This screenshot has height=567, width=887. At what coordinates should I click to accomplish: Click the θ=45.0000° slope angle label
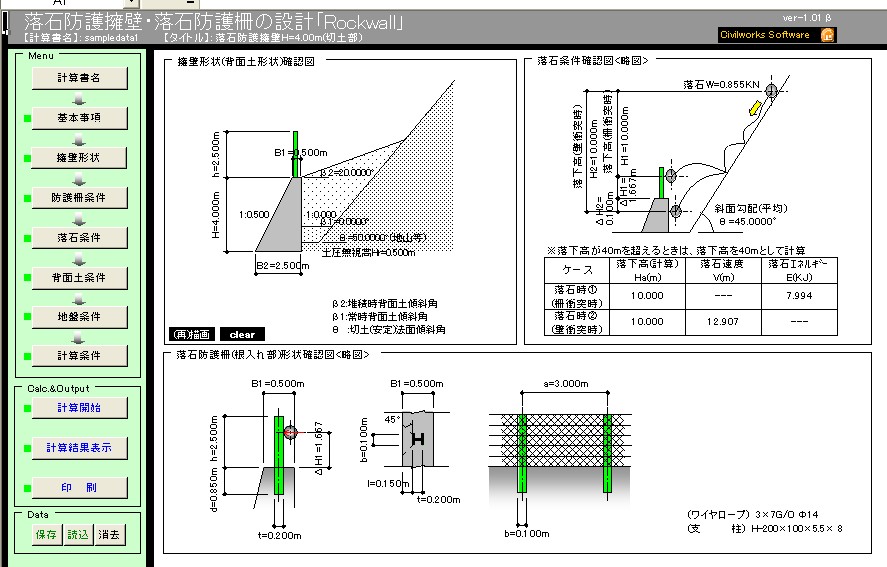pyautogui.click(x=748, y=221)
